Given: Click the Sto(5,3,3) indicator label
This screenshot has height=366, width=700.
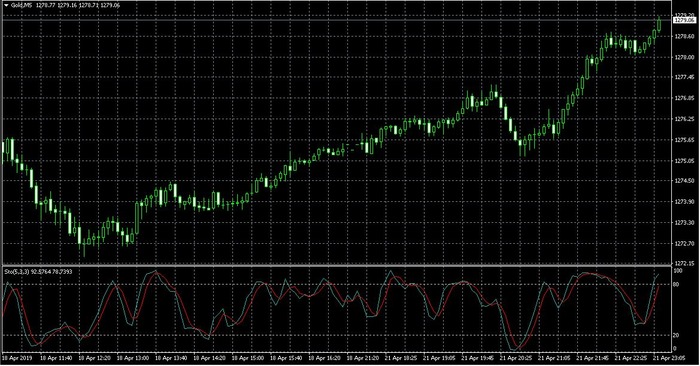Looking at the screenshot, I should point(16,271).
